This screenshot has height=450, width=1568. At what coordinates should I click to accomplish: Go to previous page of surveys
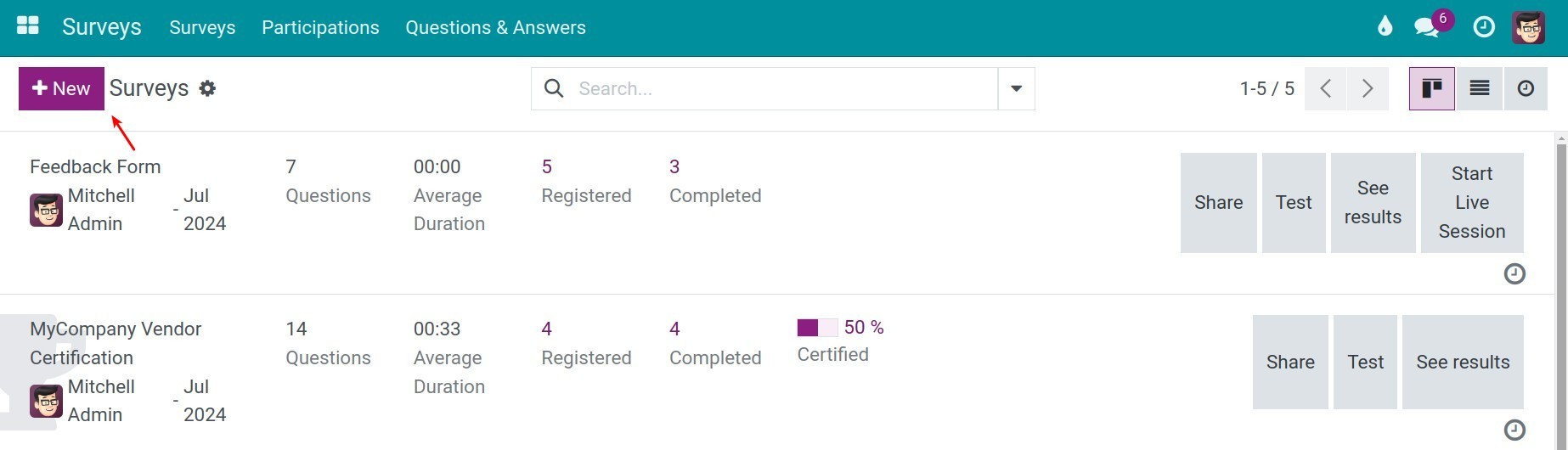(x=1325, y=88)
